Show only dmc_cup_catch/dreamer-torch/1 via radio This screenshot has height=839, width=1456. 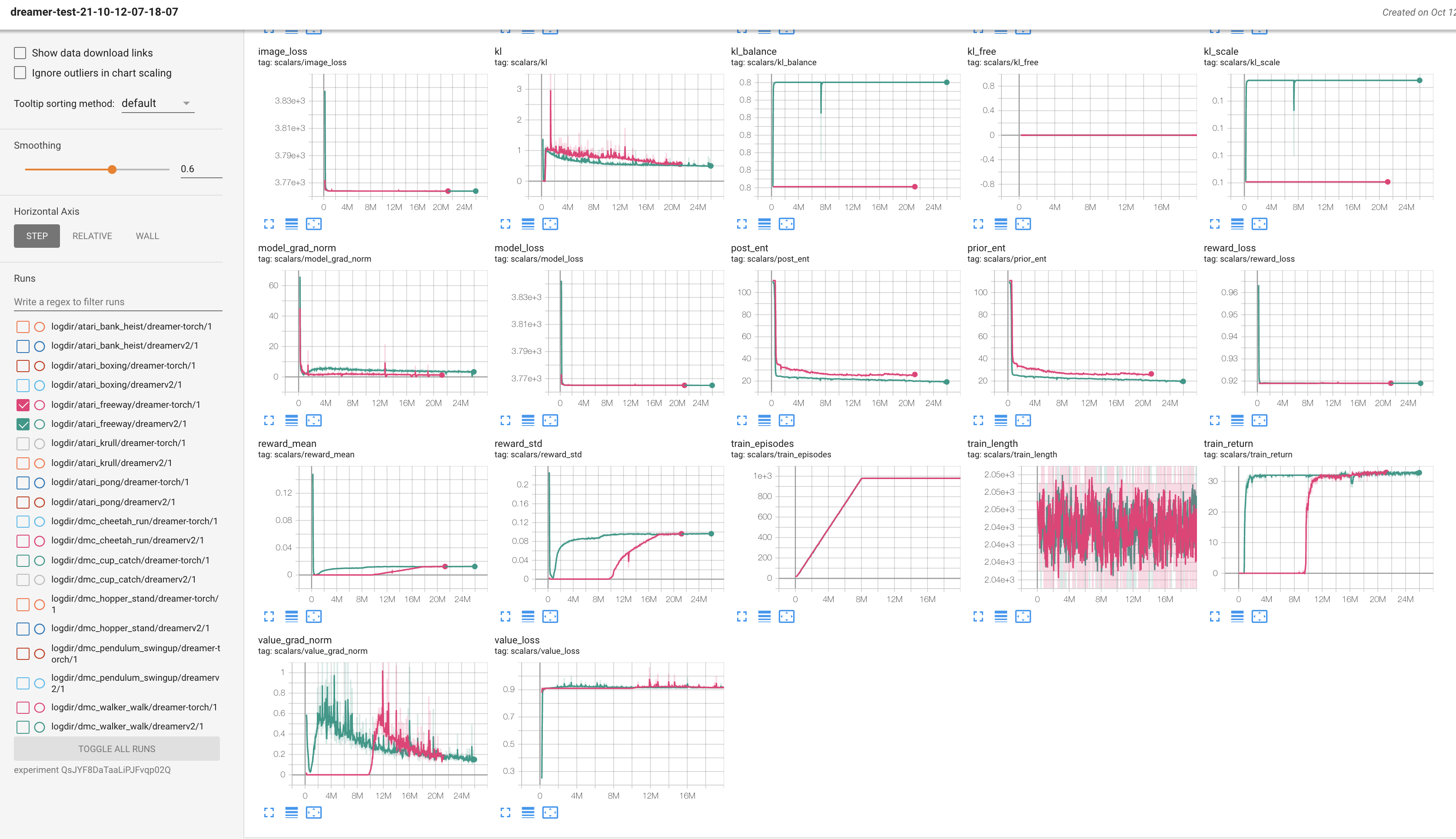40,561
